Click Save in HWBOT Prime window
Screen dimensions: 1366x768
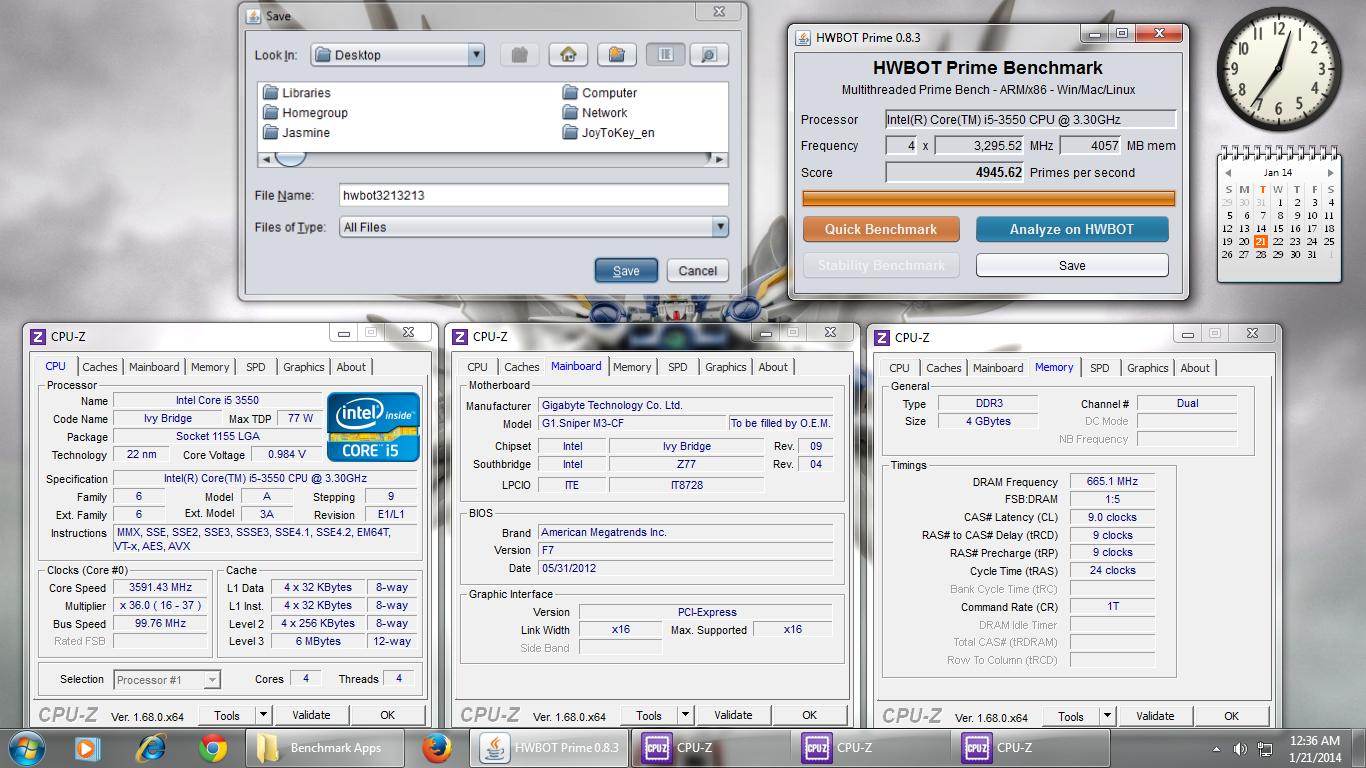tap(1072, 265)
